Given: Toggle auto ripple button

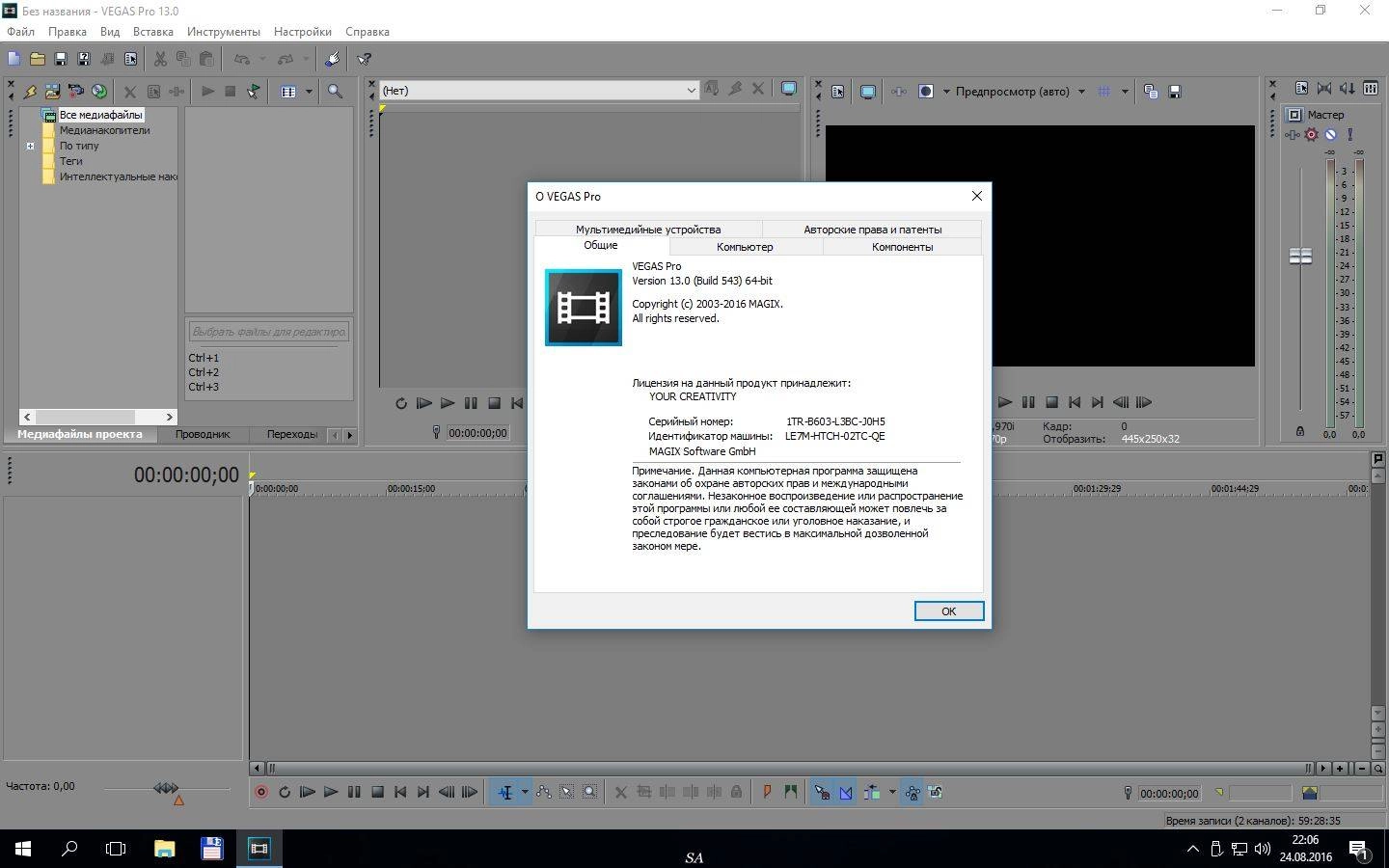Looking at the screenshot, I should pyautogui.click(x=873, y=792).
